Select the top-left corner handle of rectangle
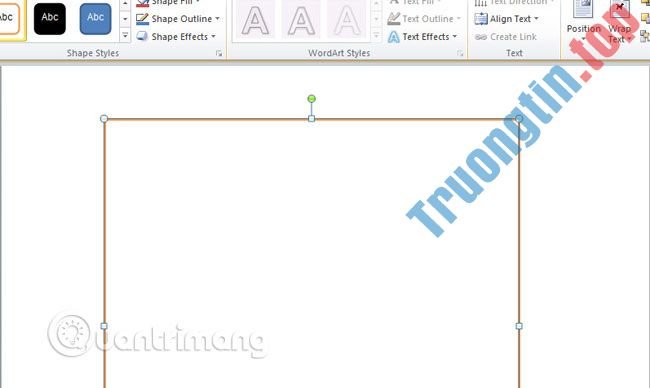The height and width of the screenshot is (388, 650). coord(104,119)
